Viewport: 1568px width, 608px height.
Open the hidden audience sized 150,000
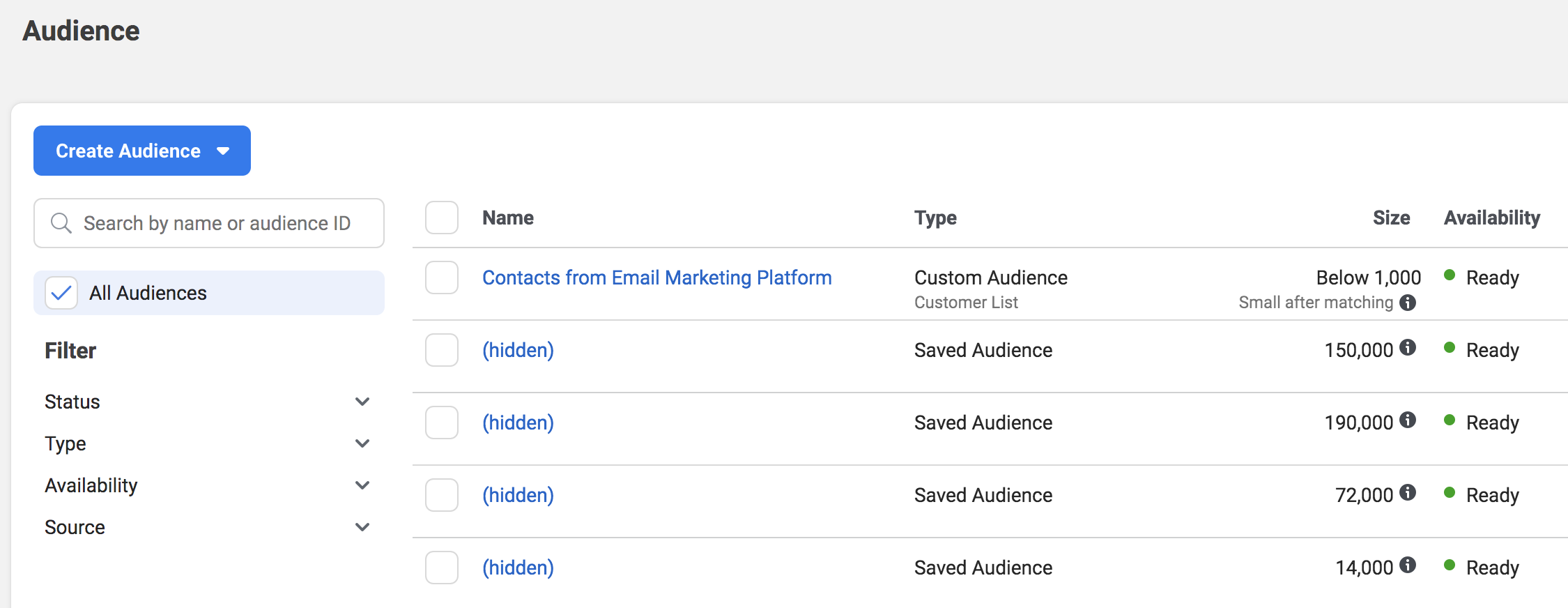[518, 350]
